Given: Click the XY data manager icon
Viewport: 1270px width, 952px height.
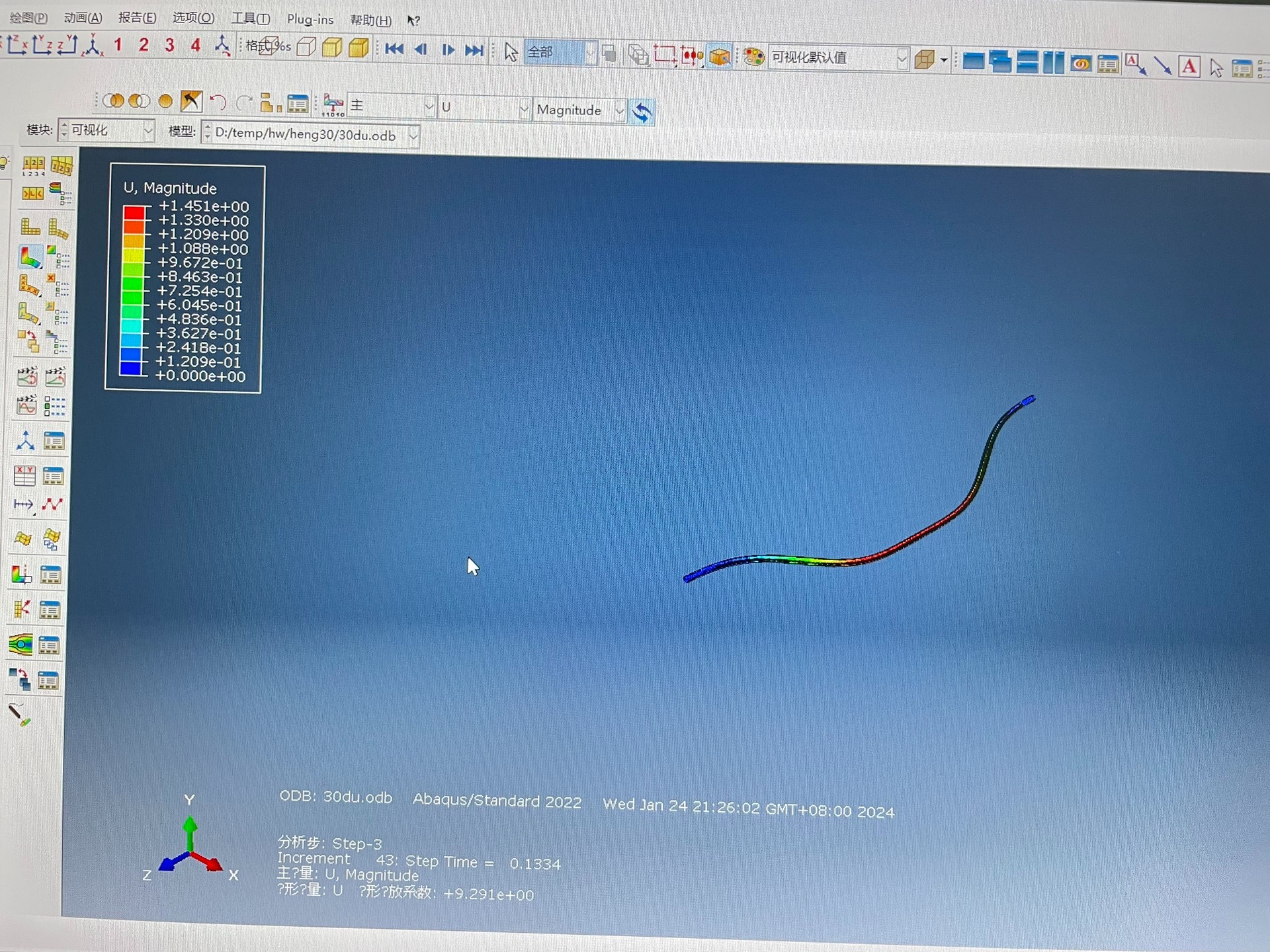Looking at the screenshot, I should click(x=54, y=476).
